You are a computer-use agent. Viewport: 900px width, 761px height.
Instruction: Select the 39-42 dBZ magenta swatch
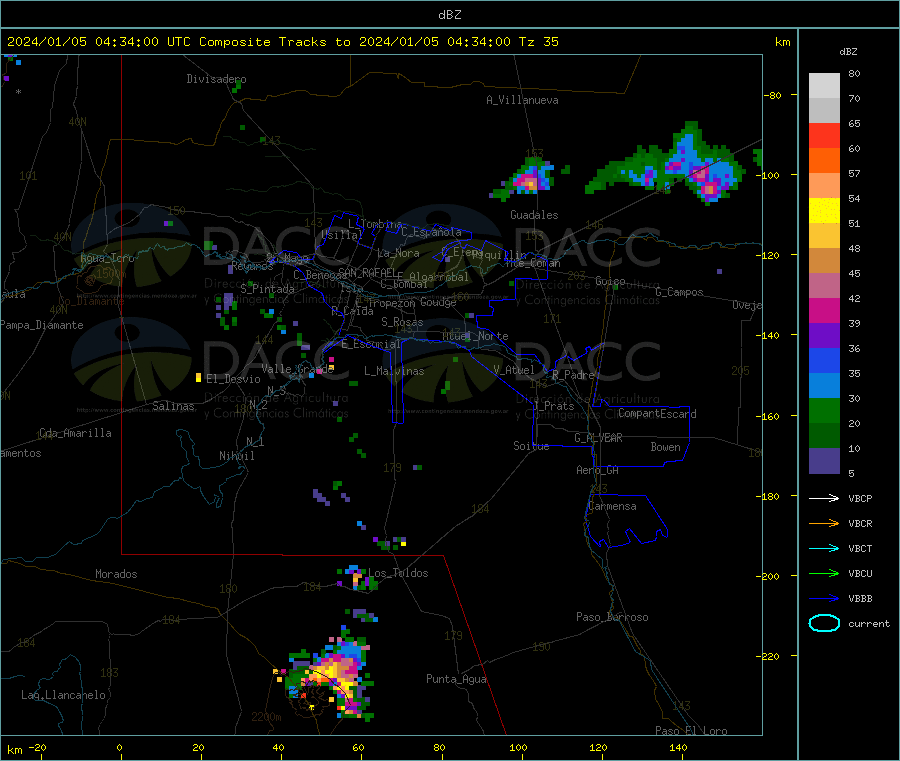point(824,310)
